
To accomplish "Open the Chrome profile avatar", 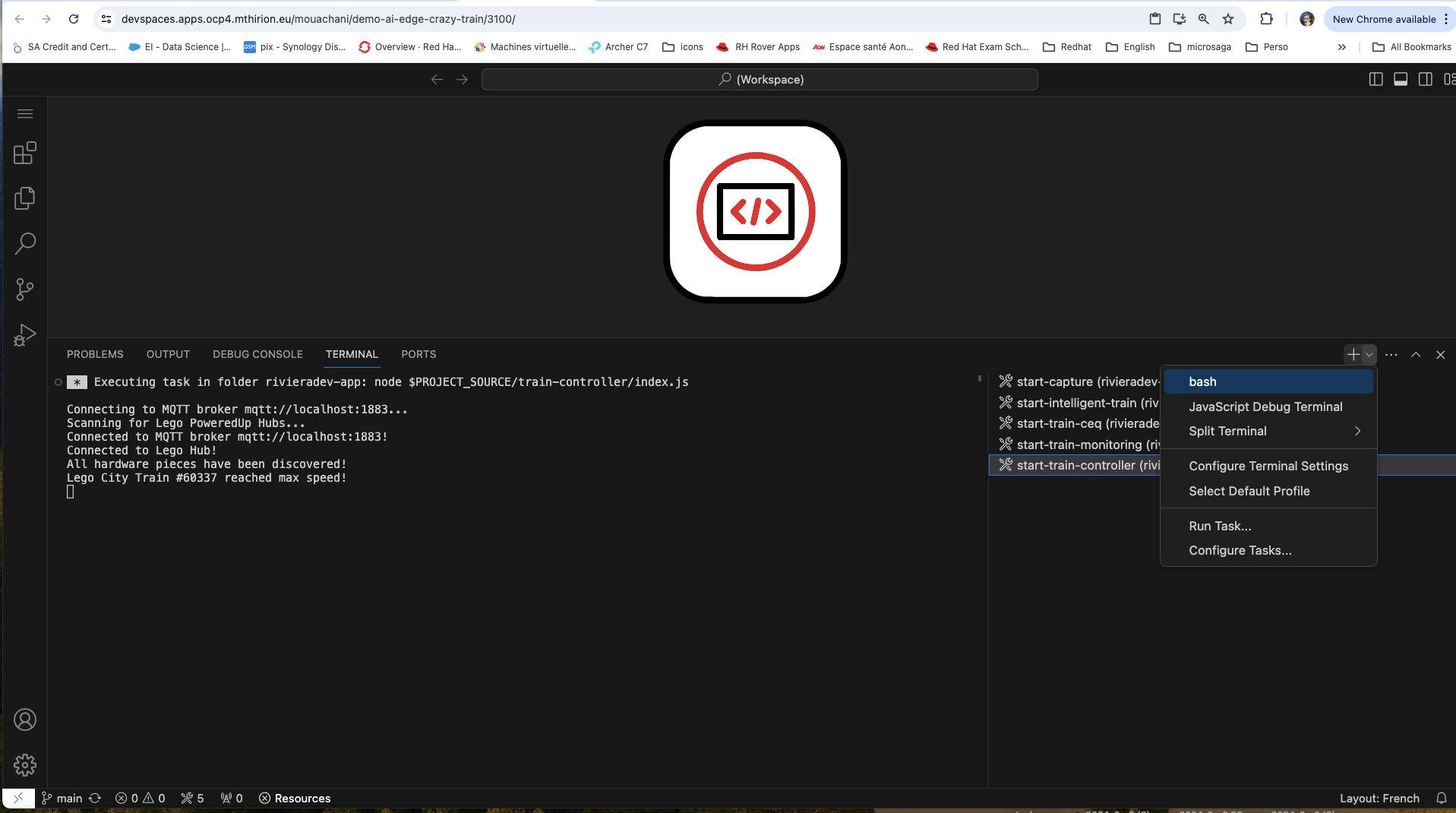I will (1306, 19).
